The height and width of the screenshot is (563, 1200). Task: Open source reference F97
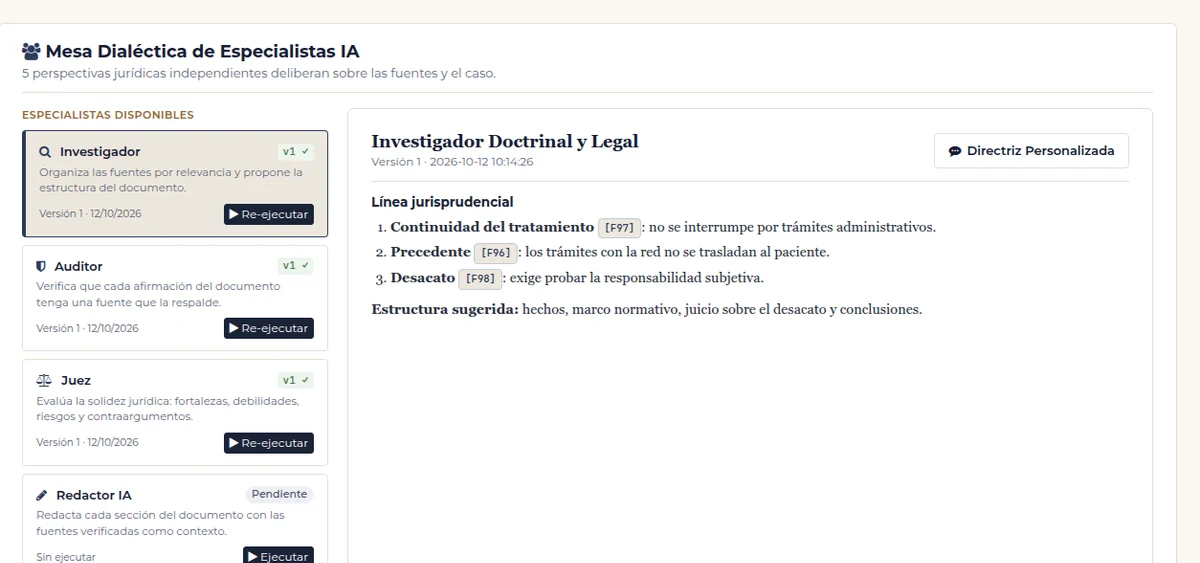tap(619, 228)
